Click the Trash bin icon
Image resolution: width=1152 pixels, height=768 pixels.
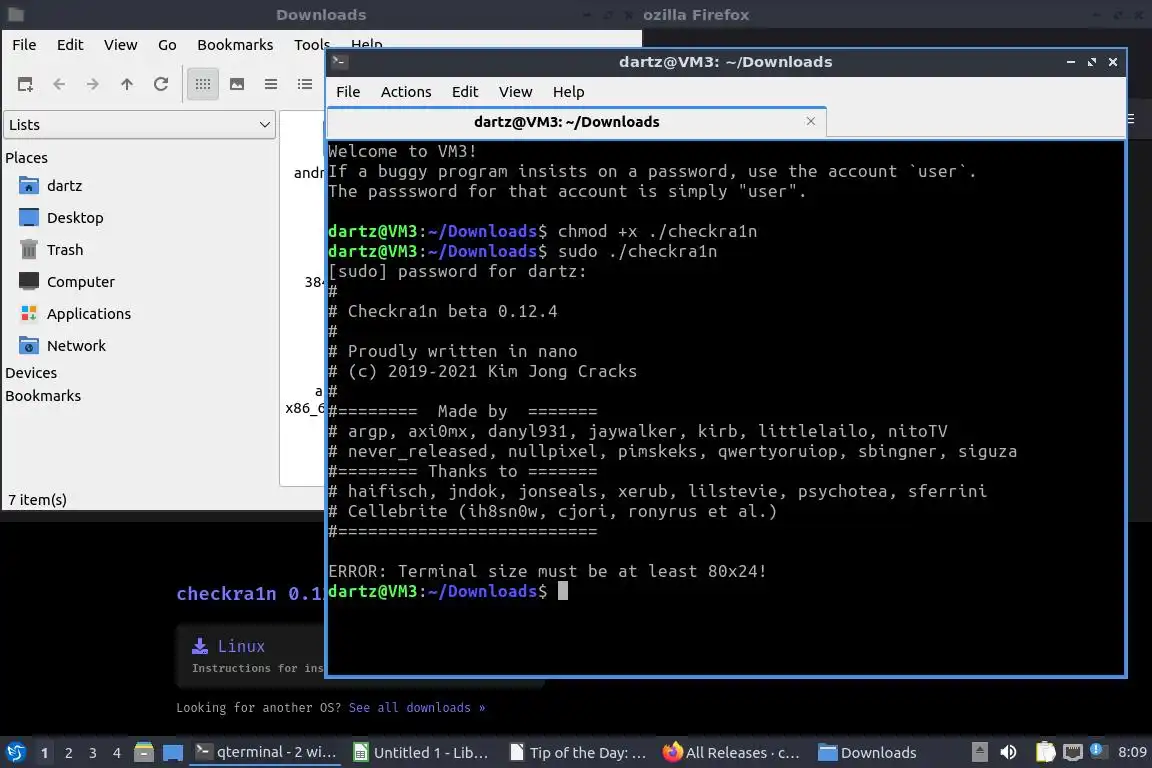click(29, 250)
